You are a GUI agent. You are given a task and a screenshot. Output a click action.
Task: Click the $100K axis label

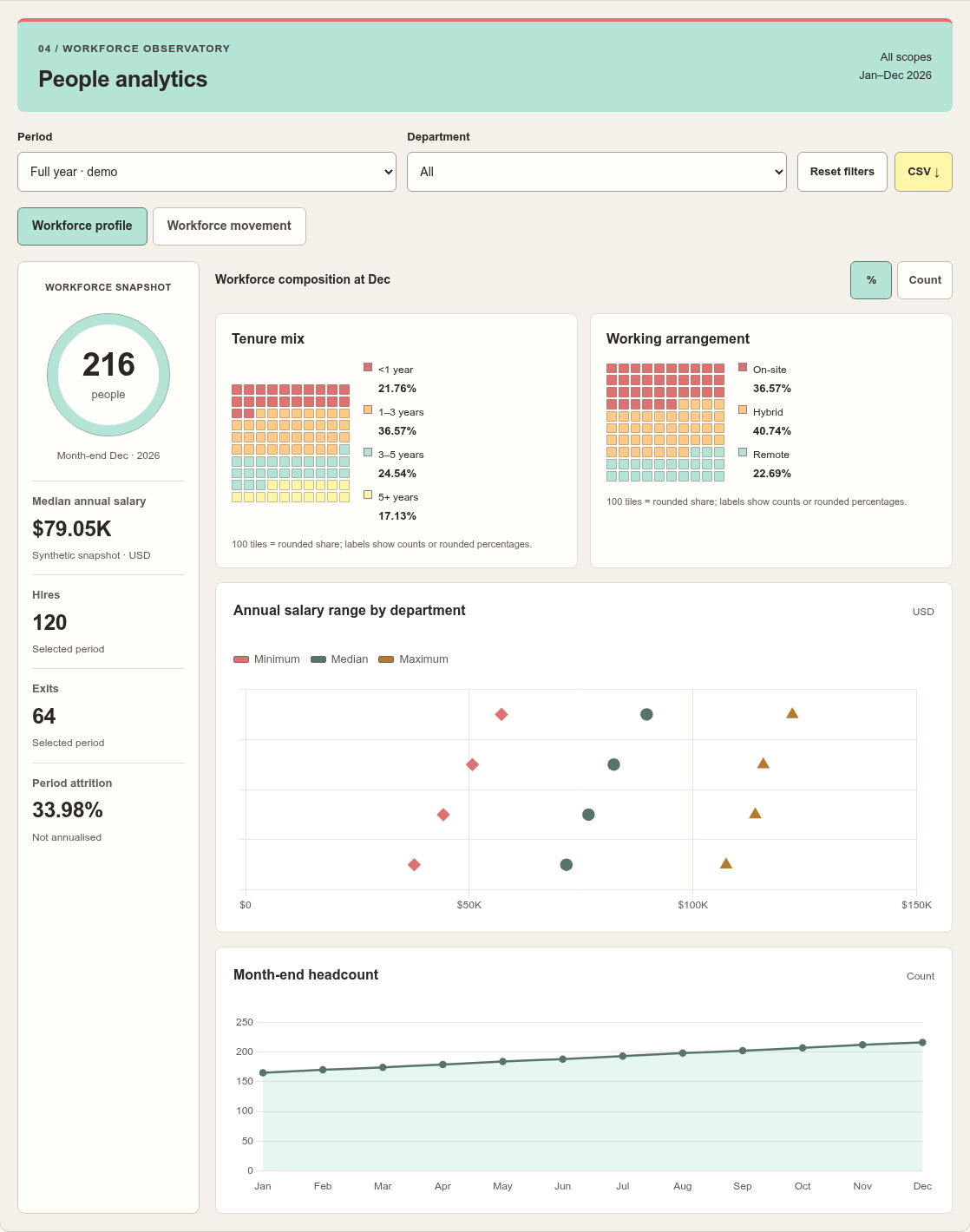point(693,905)
